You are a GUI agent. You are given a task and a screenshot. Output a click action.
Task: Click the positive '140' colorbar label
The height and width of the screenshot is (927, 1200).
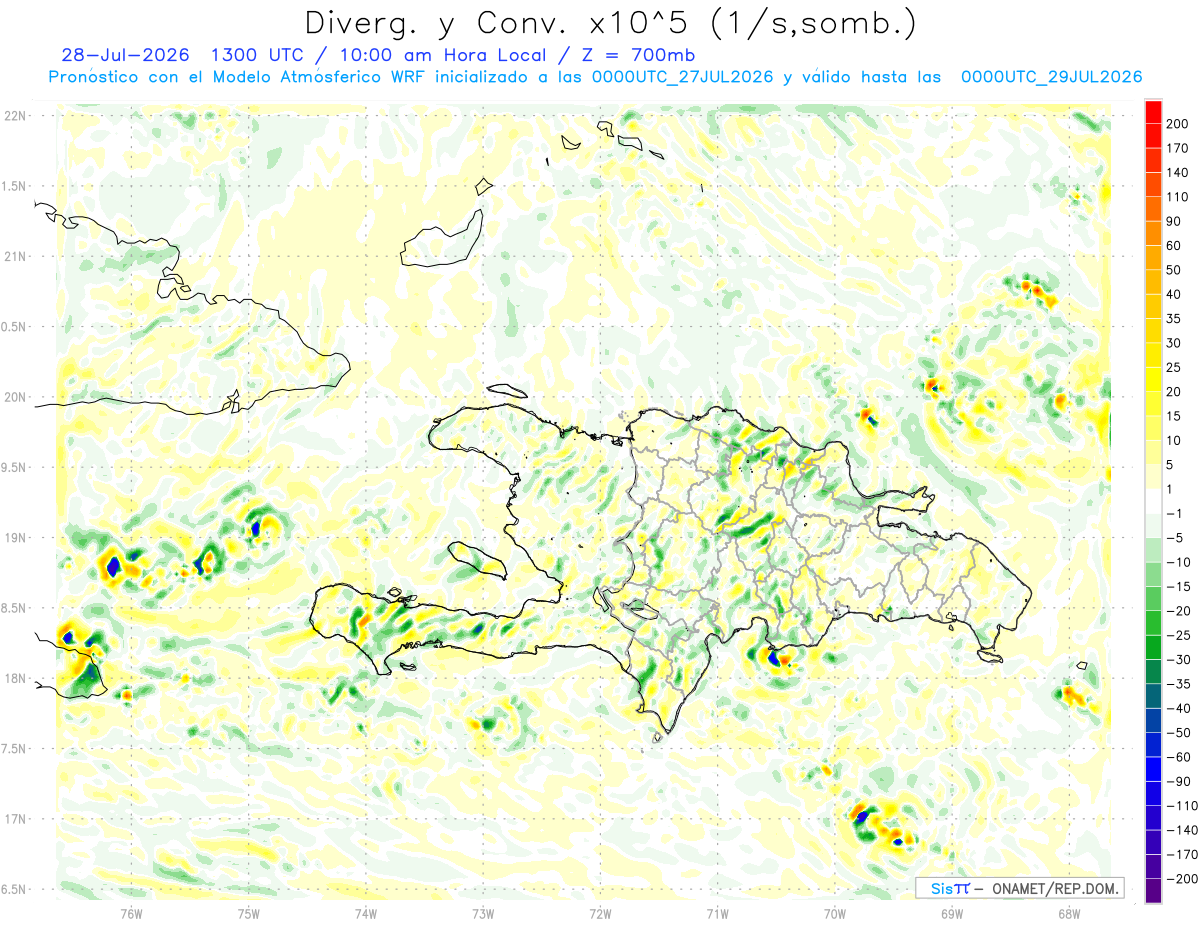click(1177, 172)
